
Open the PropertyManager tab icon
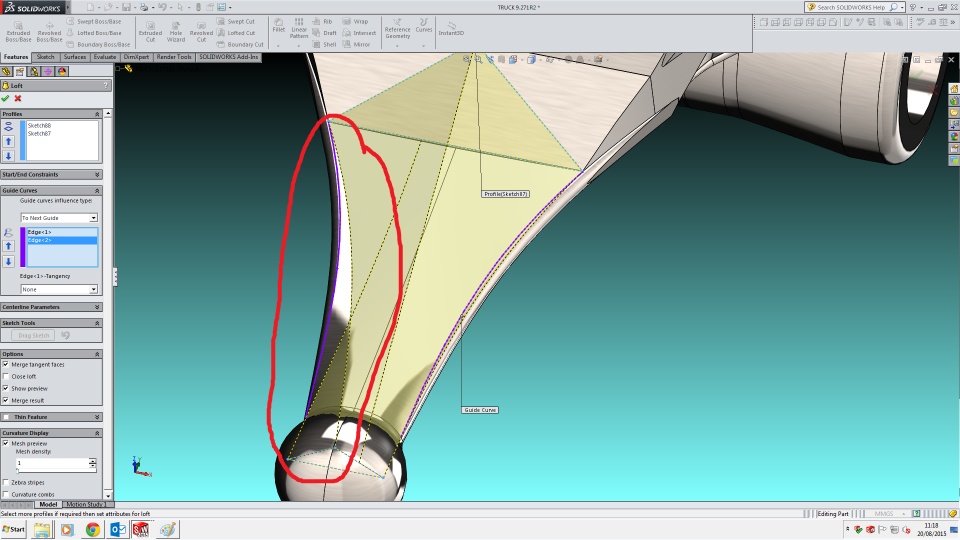click(20, 72)
